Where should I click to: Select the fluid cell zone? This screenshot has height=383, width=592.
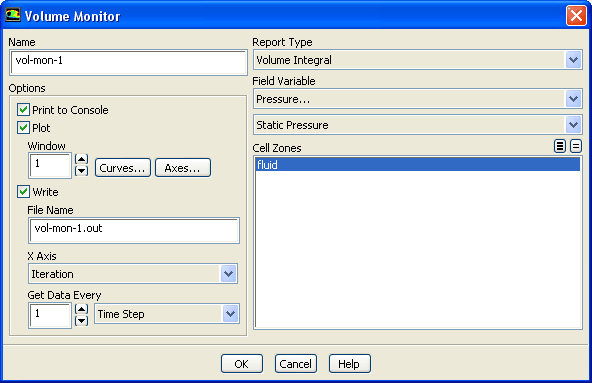418,165
